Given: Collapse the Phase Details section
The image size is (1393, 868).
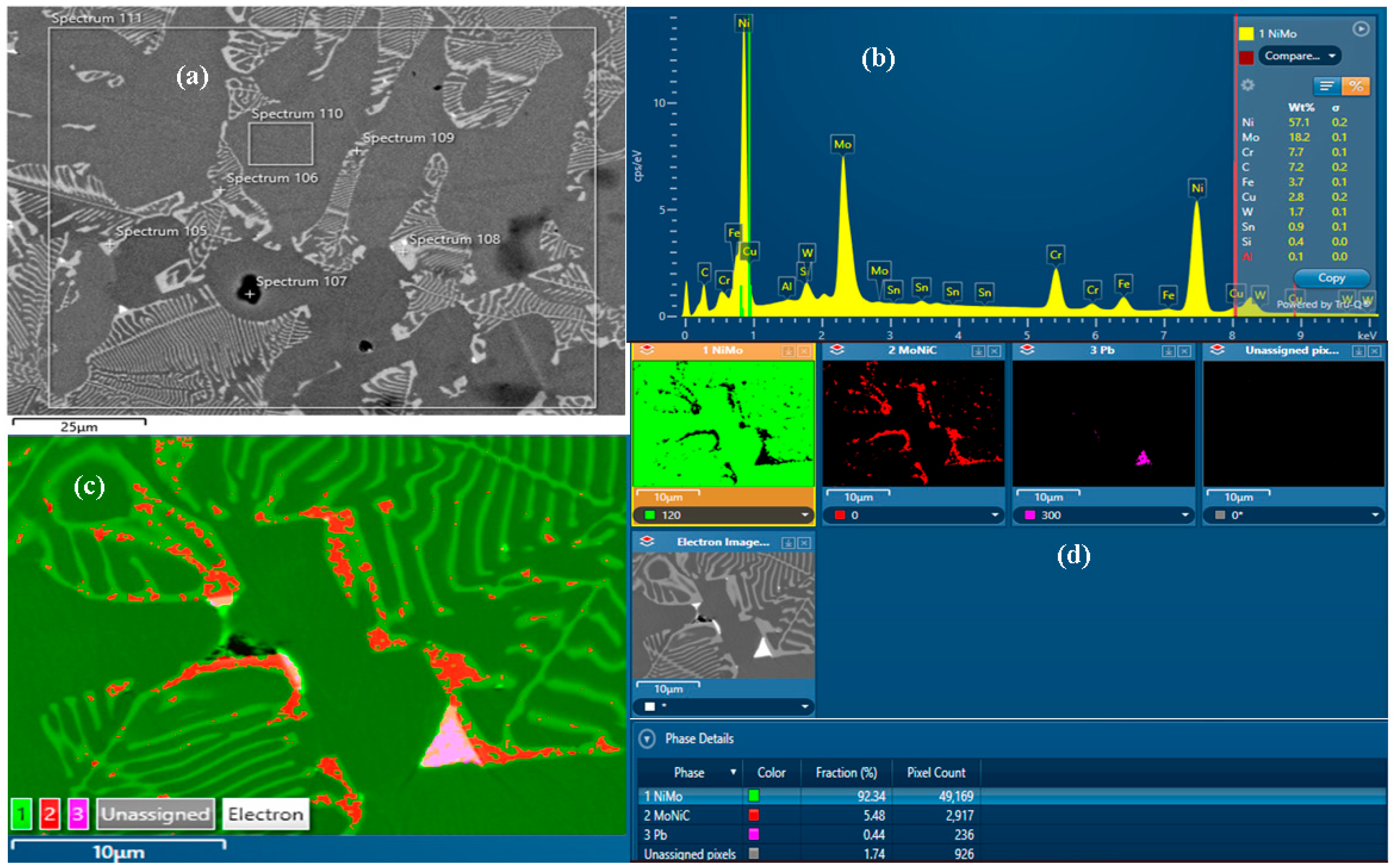Looking at the screenshot, I should pyautogui.click(x=647, y=738).
